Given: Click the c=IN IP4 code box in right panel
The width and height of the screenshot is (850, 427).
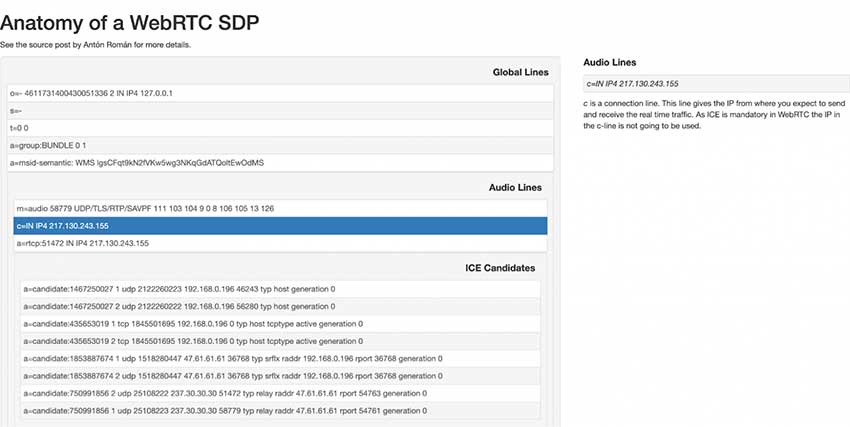Looking at the screenshot, I should tap(709, 84).
